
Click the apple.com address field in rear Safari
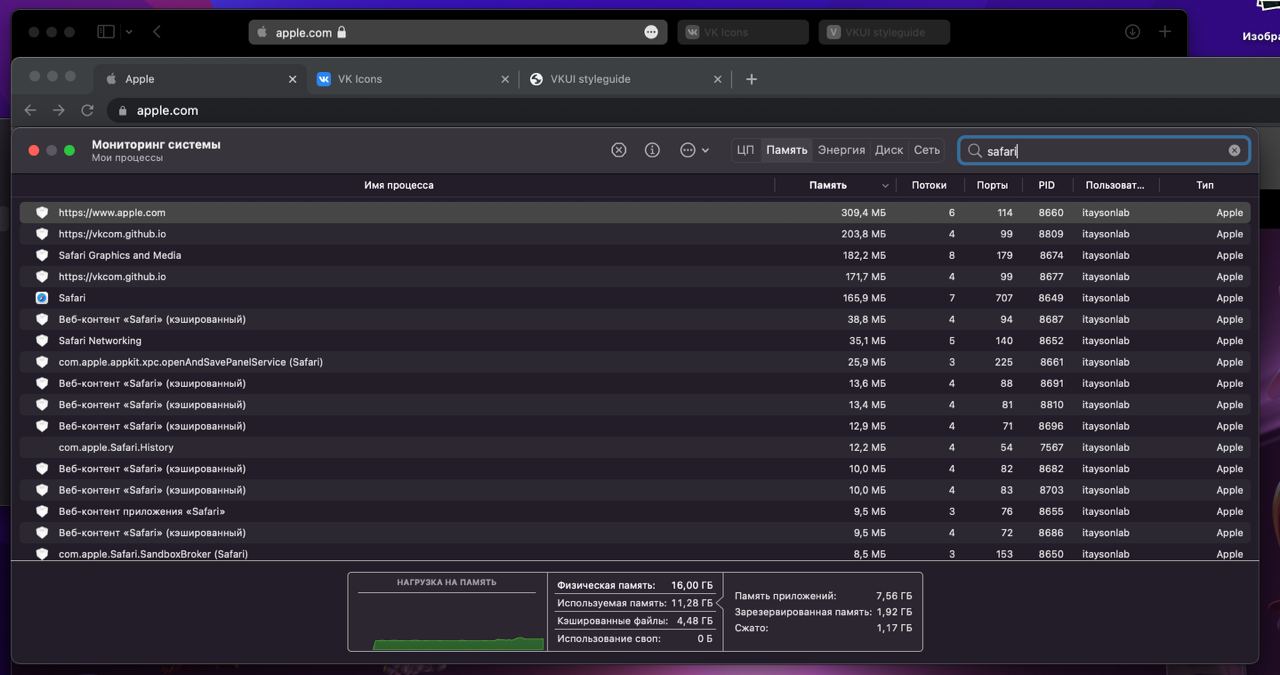458,32
